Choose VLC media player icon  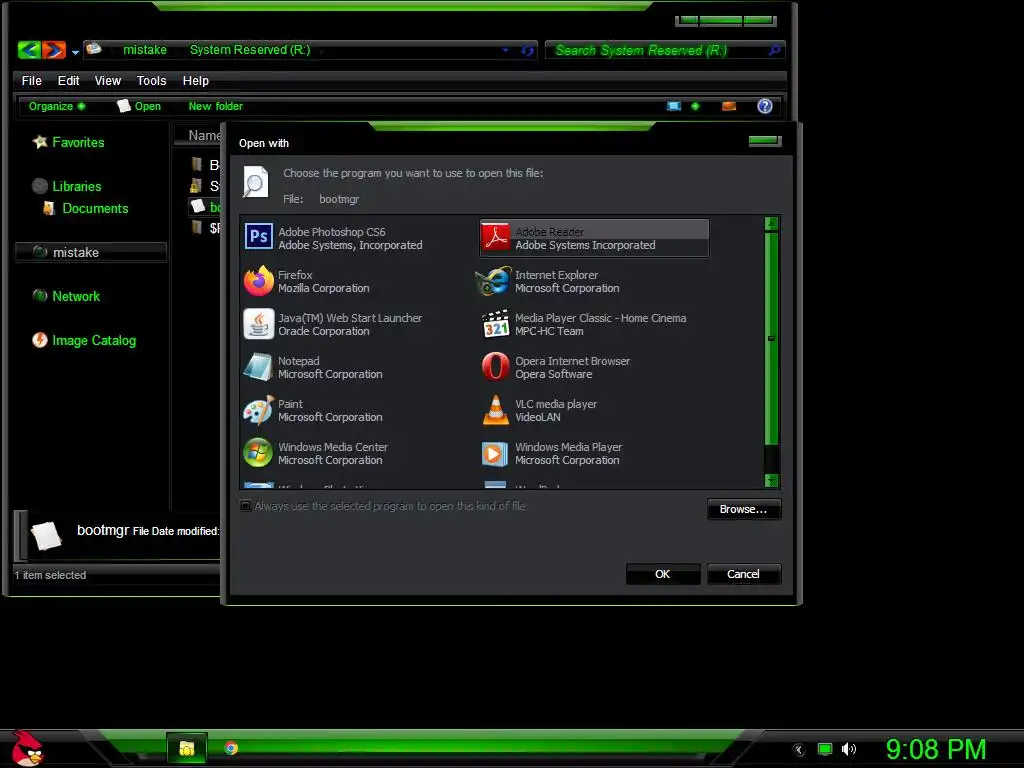[496, 410]
